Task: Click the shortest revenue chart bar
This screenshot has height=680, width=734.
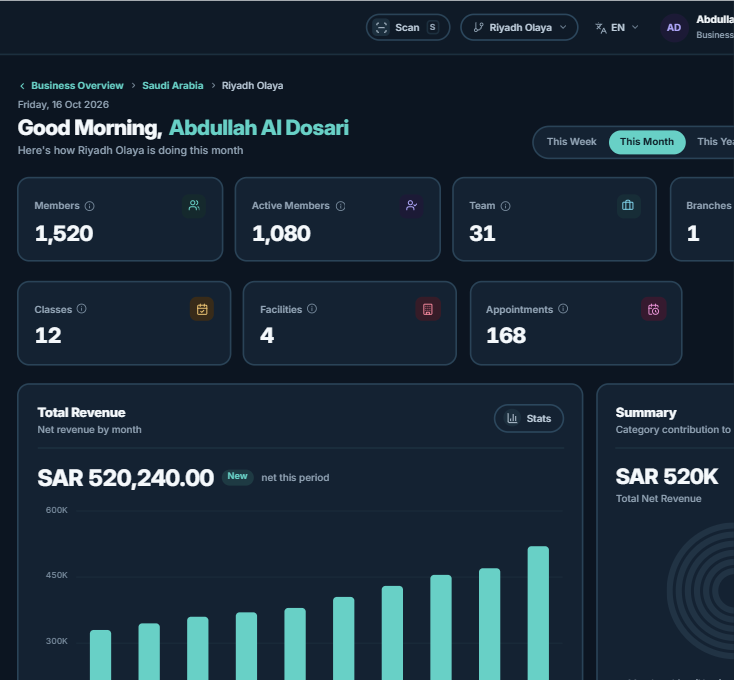Action: pos(100,655)
